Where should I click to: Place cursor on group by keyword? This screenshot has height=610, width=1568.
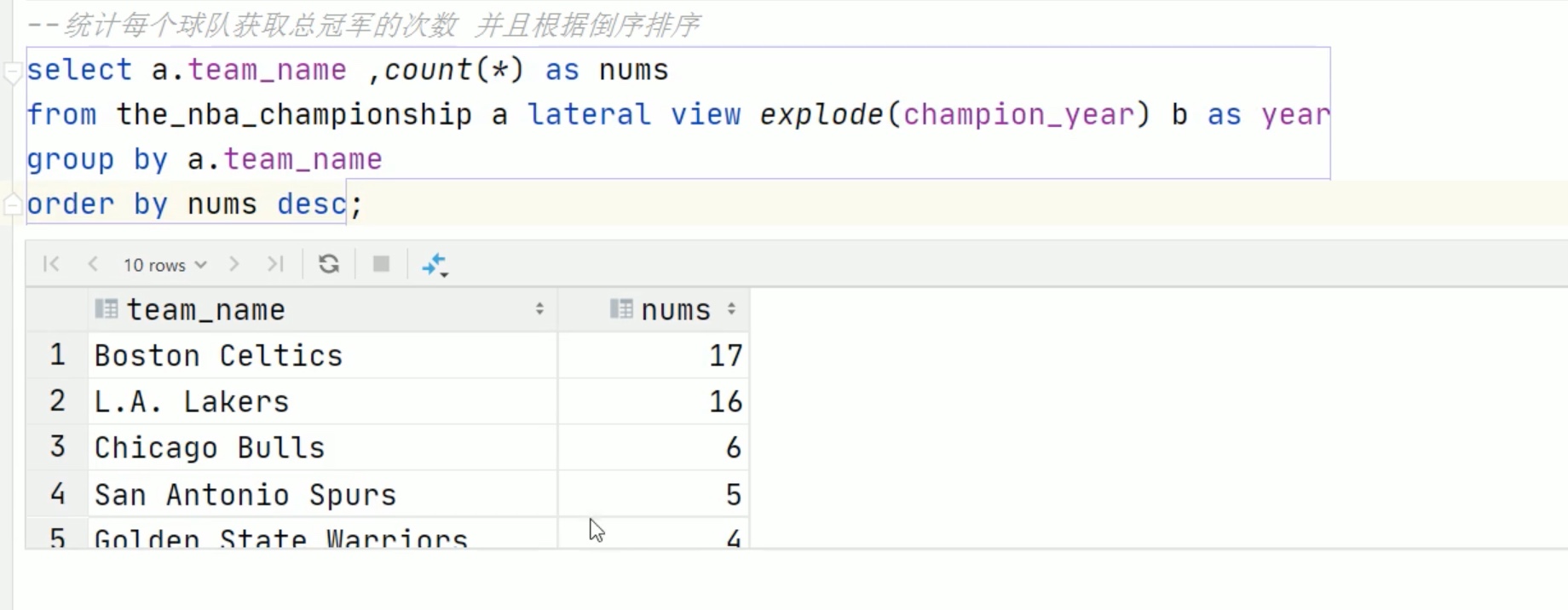97,159
